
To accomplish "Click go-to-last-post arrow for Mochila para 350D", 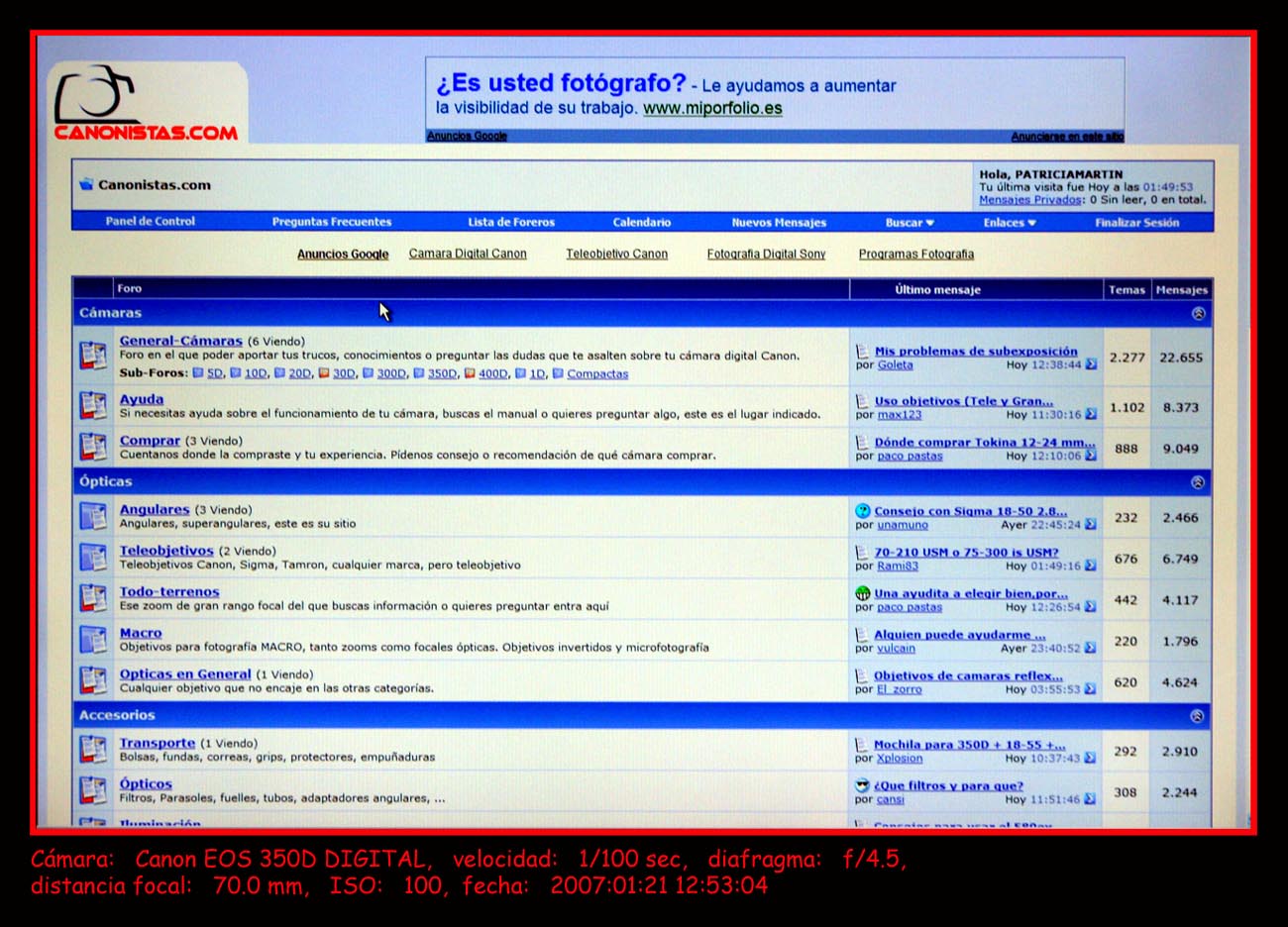I will click(x=1090, y=759).
